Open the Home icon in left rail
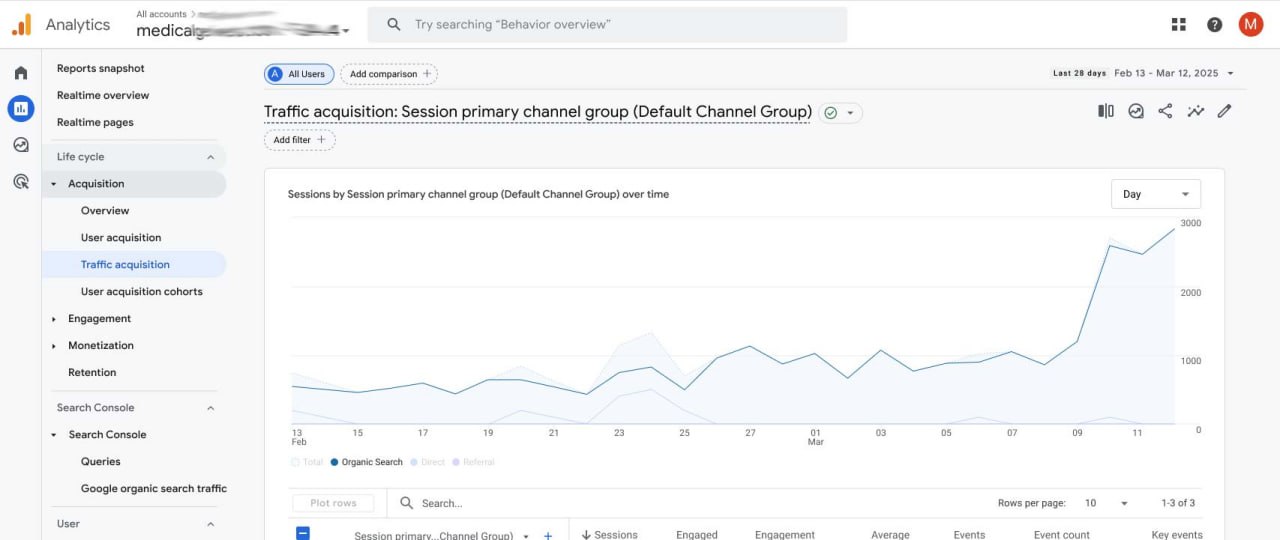Viewport: 1280px width, 540px height. 21,73
